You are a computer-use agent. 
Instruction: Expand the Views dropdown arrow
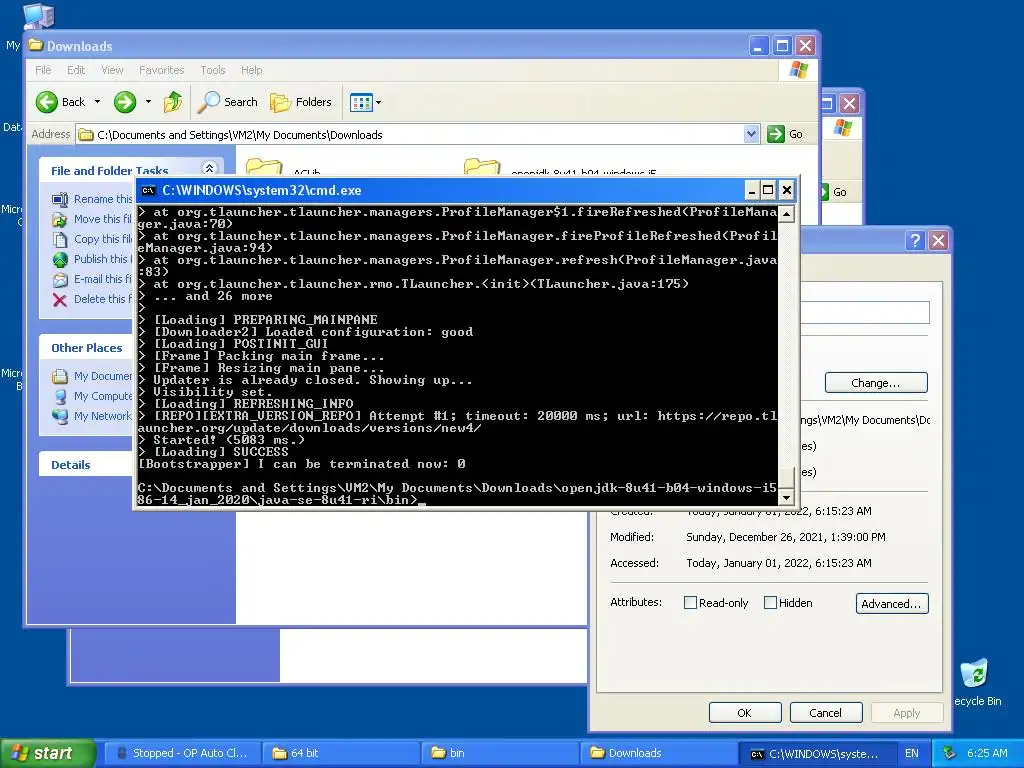[379, 102]
